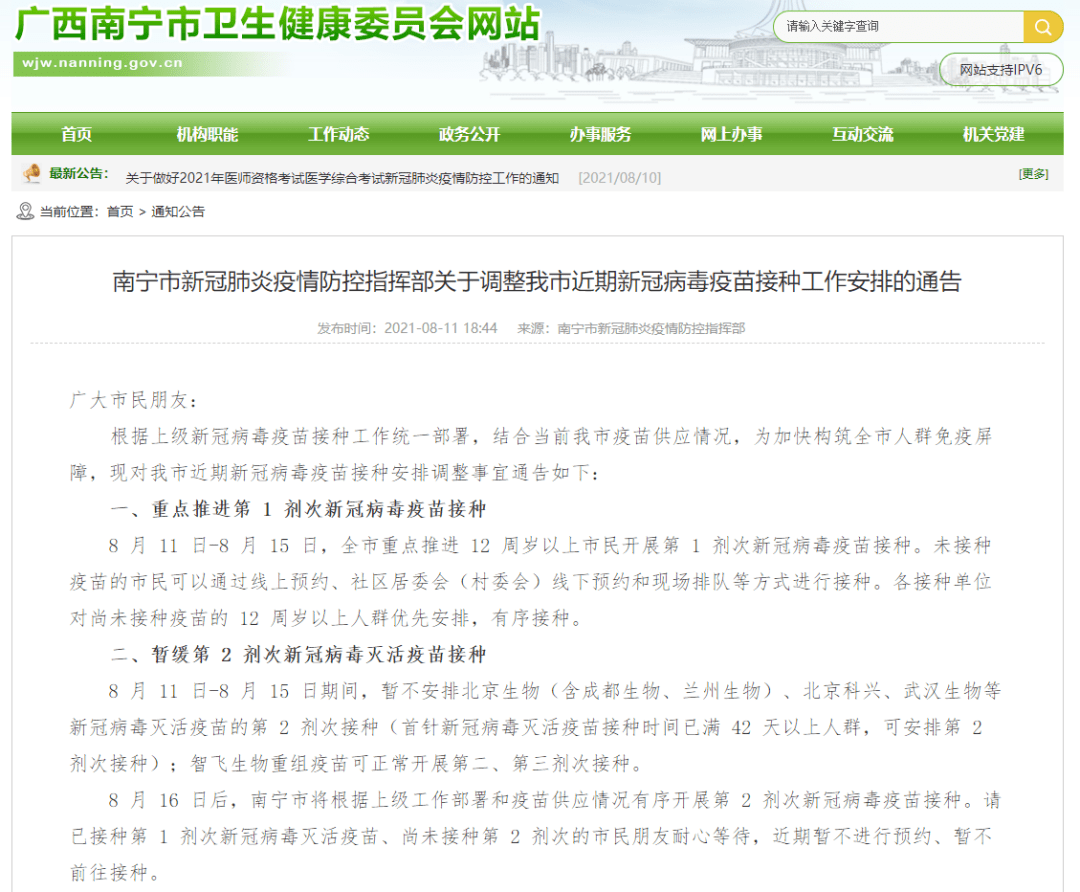Click the speaker icon beside 最新公告
This screenshot has width=1080, height=892.
(x=32, y=174)
